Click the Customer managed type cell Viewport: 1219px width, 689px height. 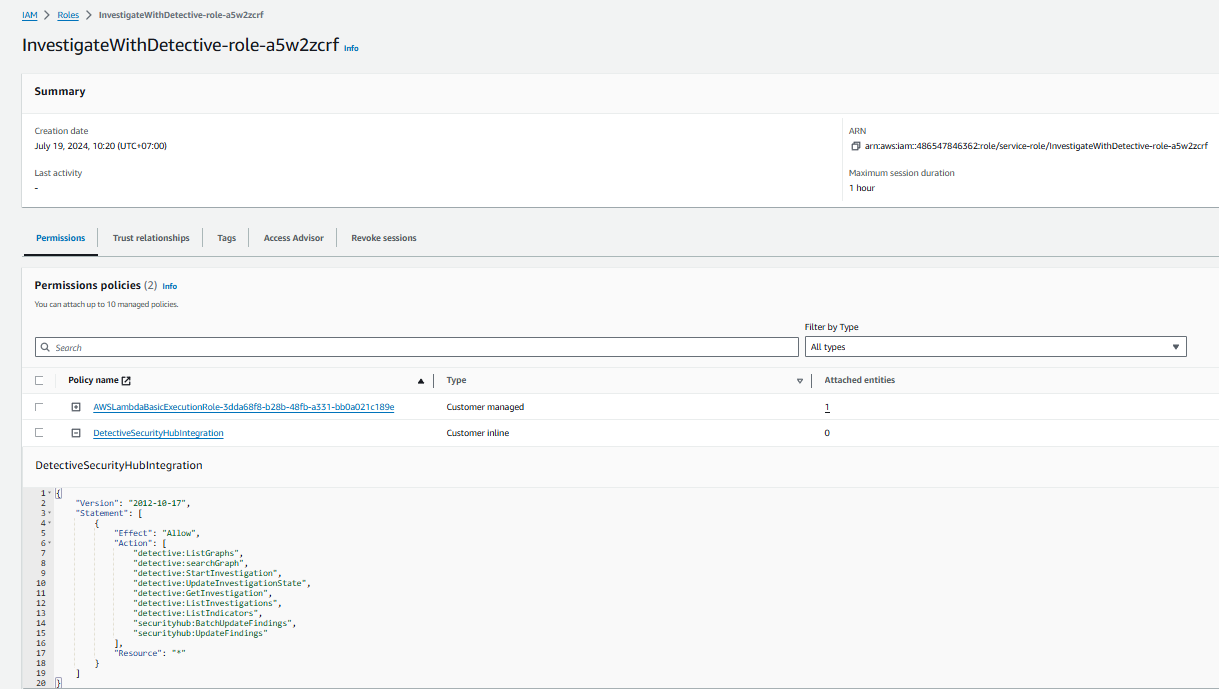[485, 407]
